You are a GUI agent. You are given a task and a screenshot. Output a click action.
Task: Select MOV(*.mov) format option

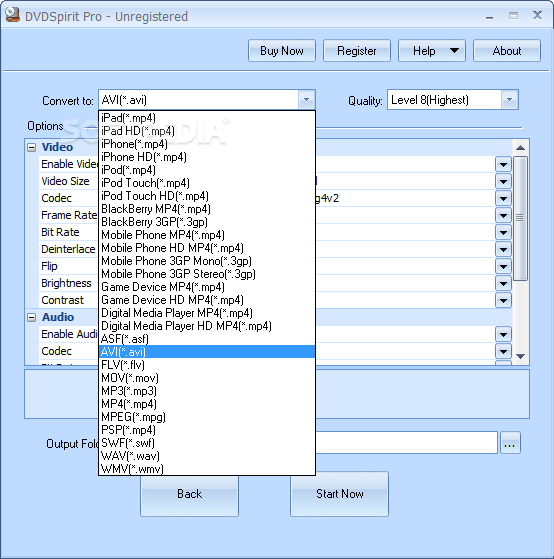pos(207,378)
